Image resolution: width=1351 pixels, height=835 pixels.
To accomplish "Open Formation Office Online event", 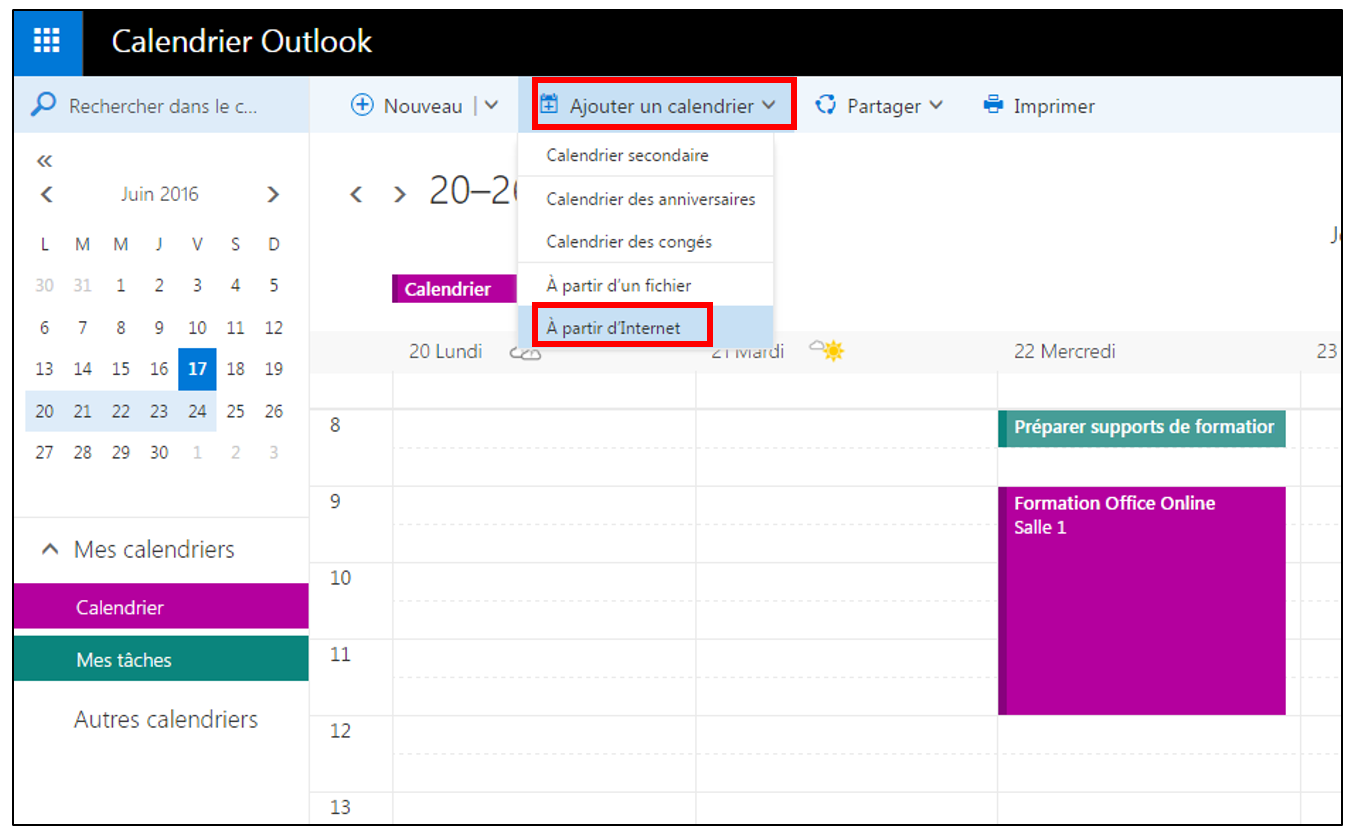I will (1141, 601).
